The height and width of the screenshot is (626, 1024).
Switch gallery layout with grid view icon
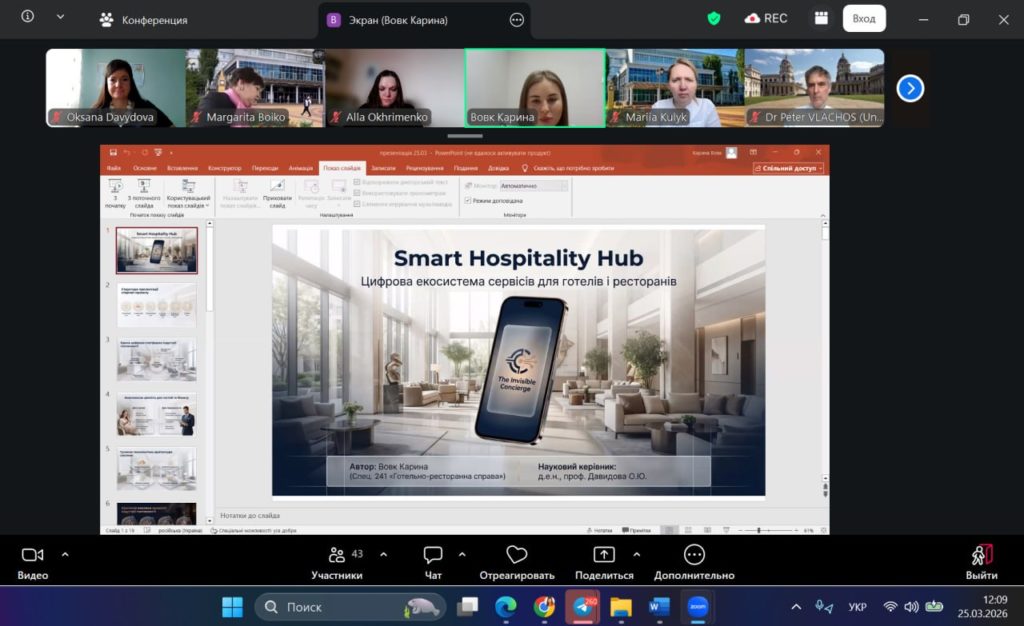click(x=821, y=18)
